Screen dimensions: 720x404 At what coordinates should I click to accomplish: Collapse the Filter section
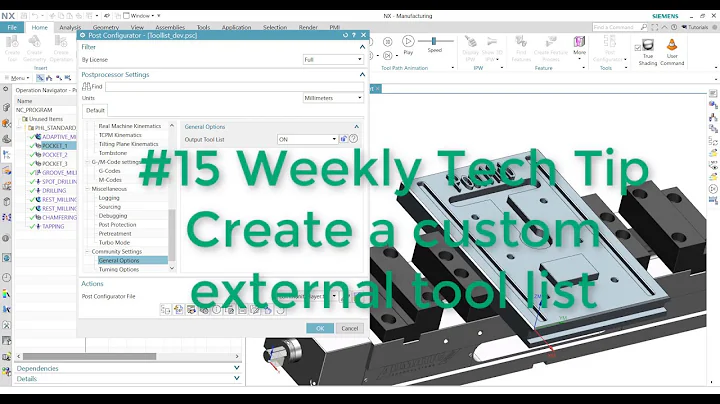tap(362, 47)
